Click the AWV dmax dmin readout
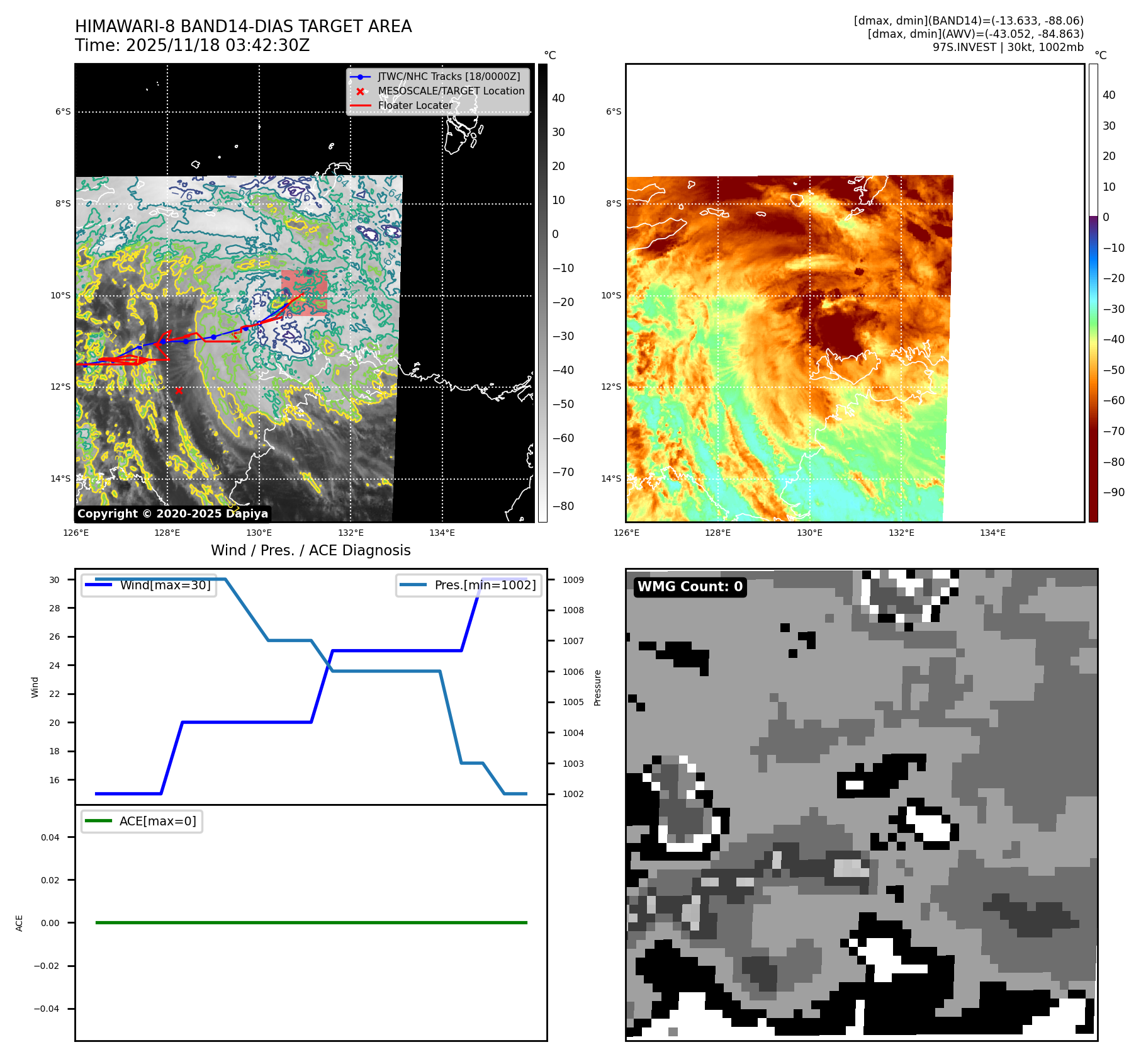This screenshot has height=1064, width=1141. pos(975,34)
